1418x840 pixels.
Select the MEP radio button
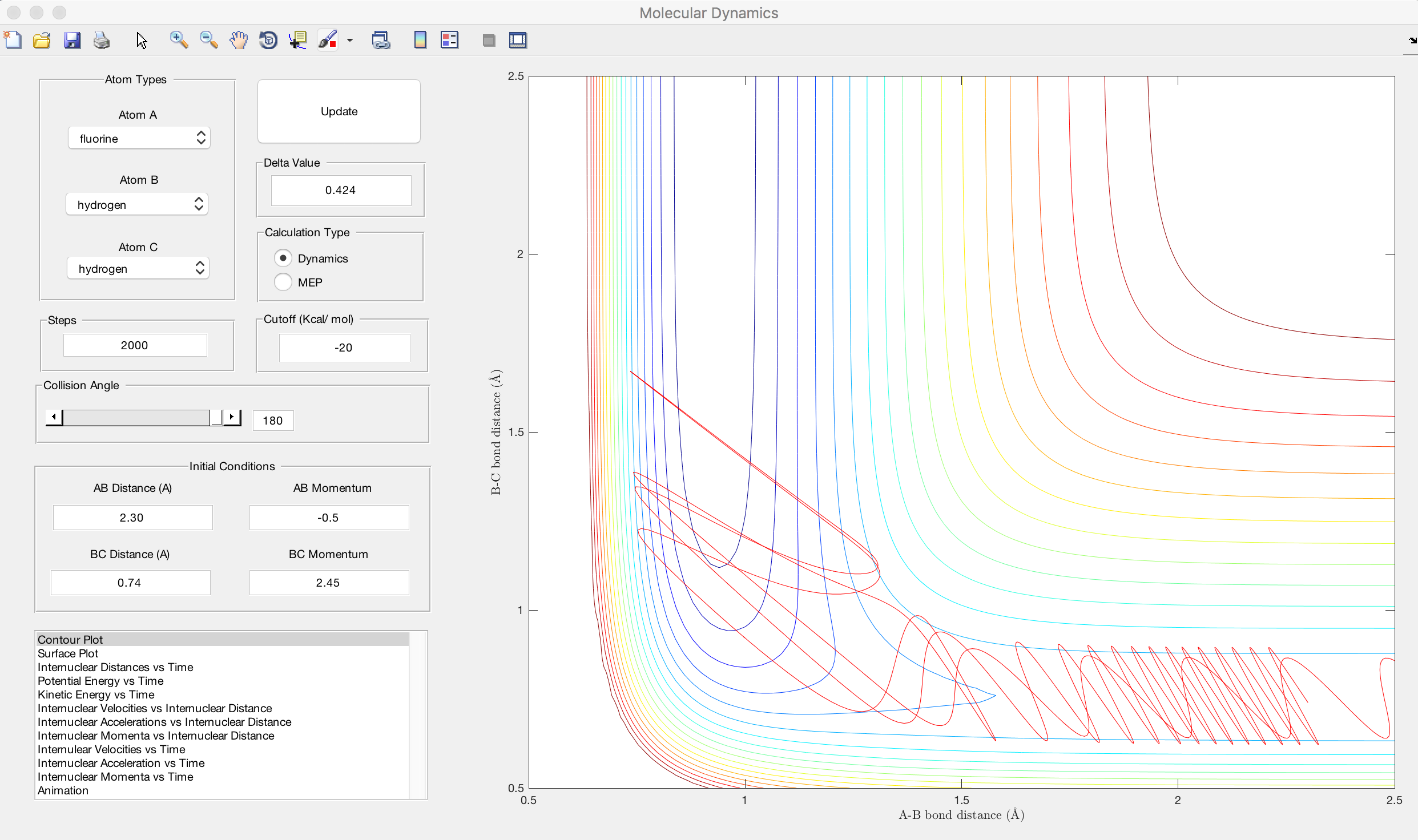click(x=283, y=282)
